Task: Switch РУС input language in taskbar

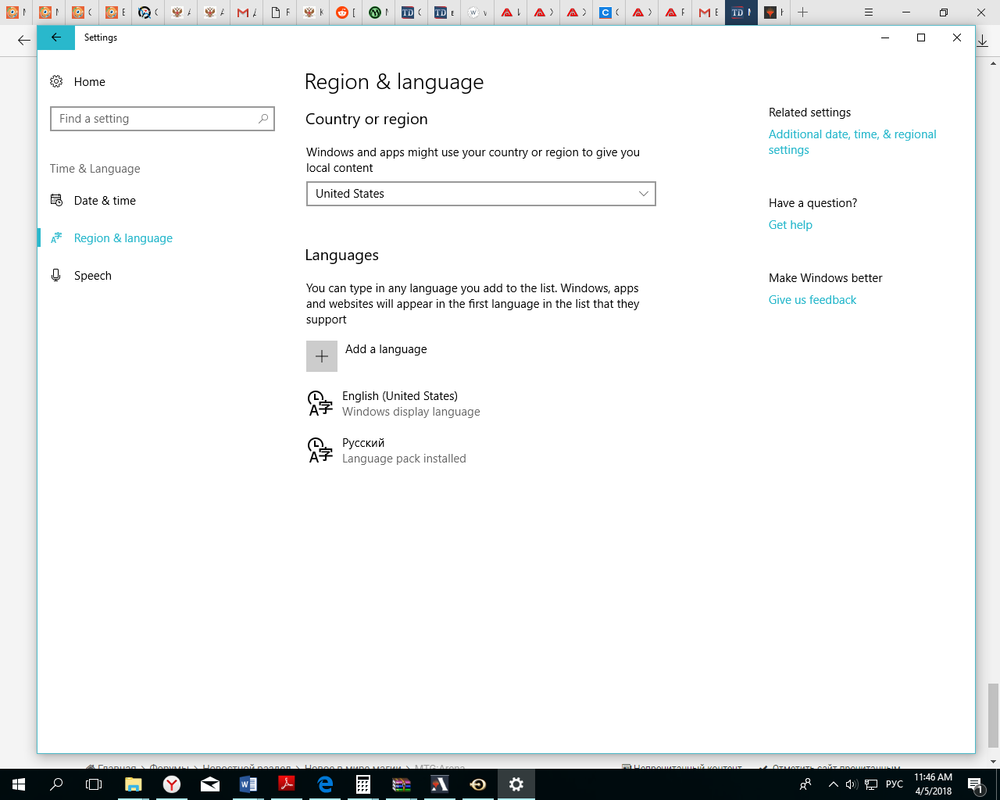Action: pos(893,784)
